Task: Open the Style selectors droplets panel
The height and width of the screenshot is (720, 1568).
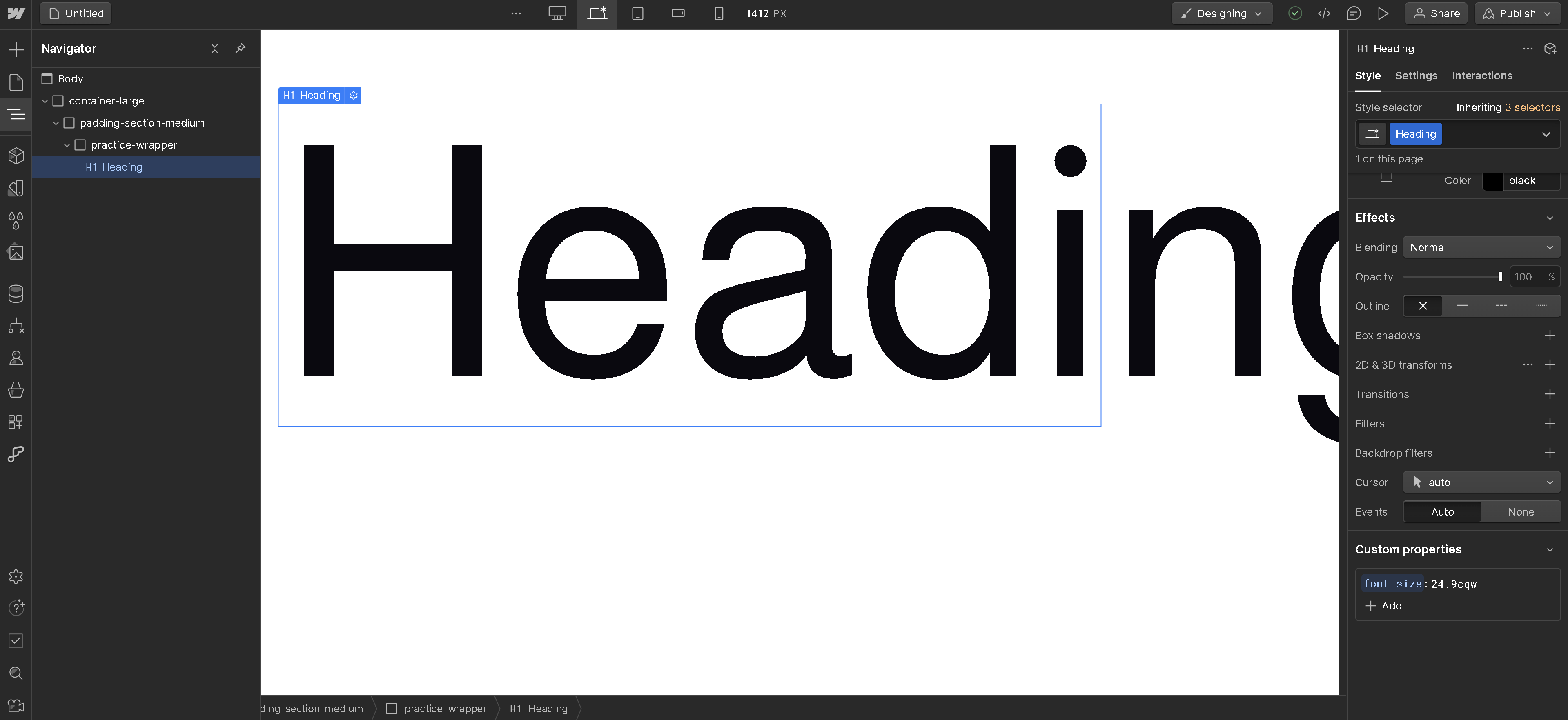Action: click(x=16, y=220)
